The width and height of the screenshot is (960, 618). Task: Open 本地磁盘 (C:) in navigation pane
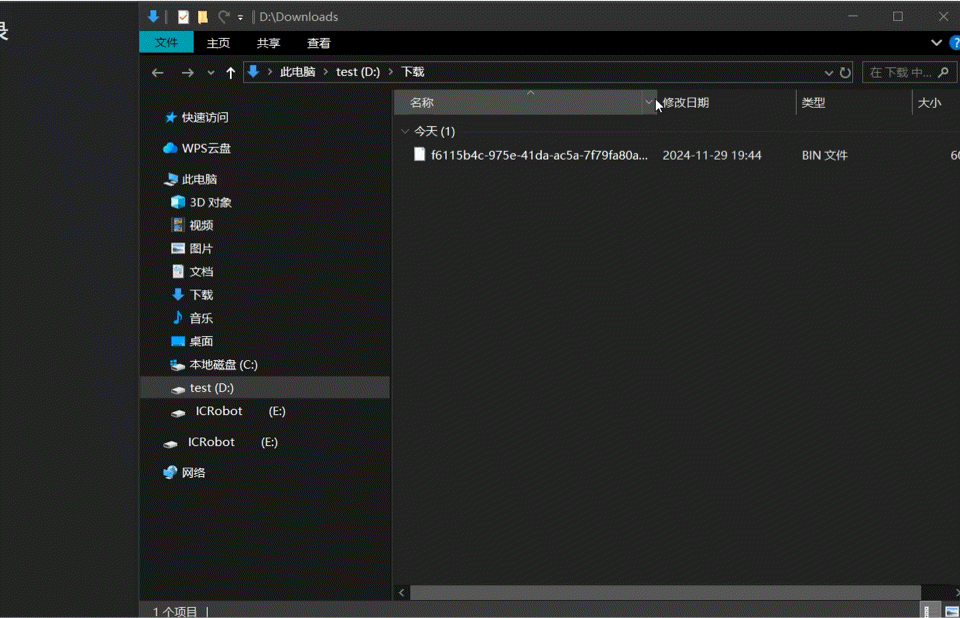click(223, 364)
